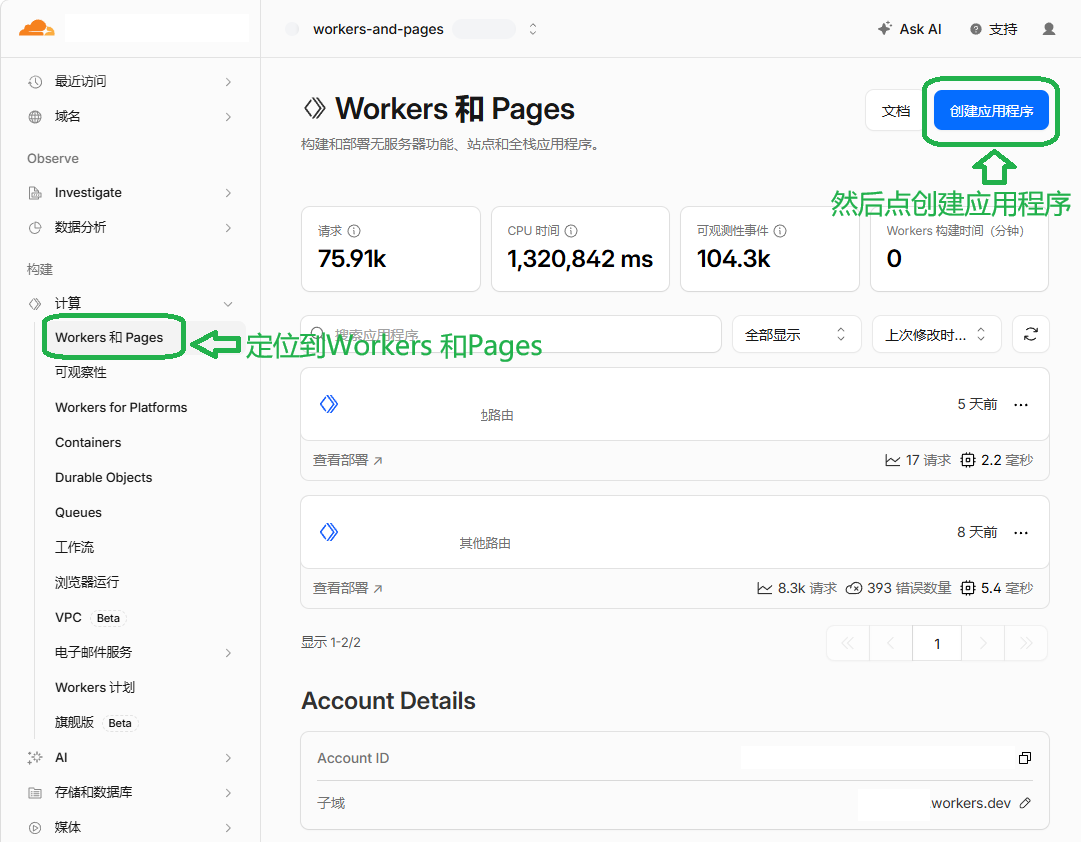This screenshot has height=842, width=1081.
Task: Open Containers in sidebar
Action: pos(88,443)
